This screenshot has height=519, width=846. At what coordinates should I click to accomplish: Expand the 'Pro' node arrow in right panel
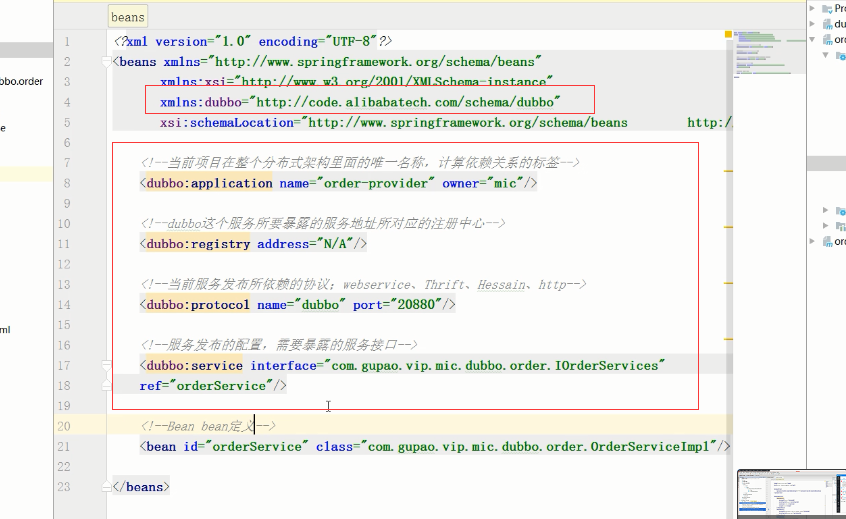(x=812, y=8)
